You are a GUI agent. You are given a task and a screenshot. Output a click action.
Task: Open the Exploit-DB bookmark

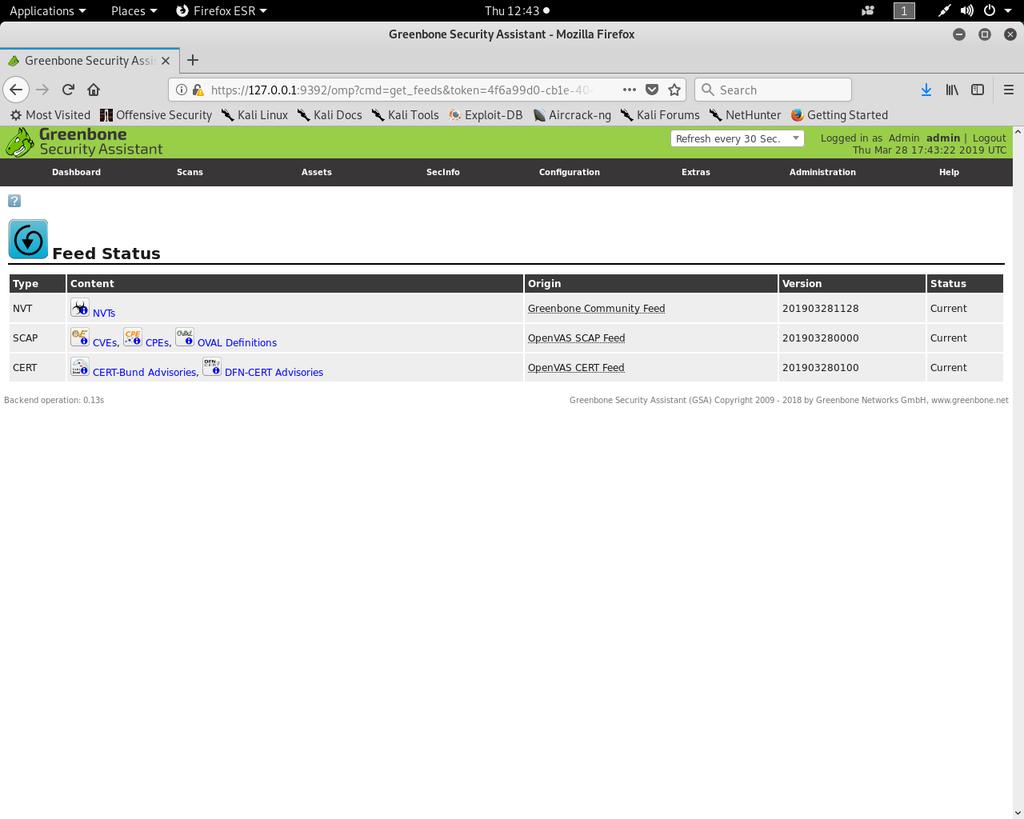click(486, 115)
